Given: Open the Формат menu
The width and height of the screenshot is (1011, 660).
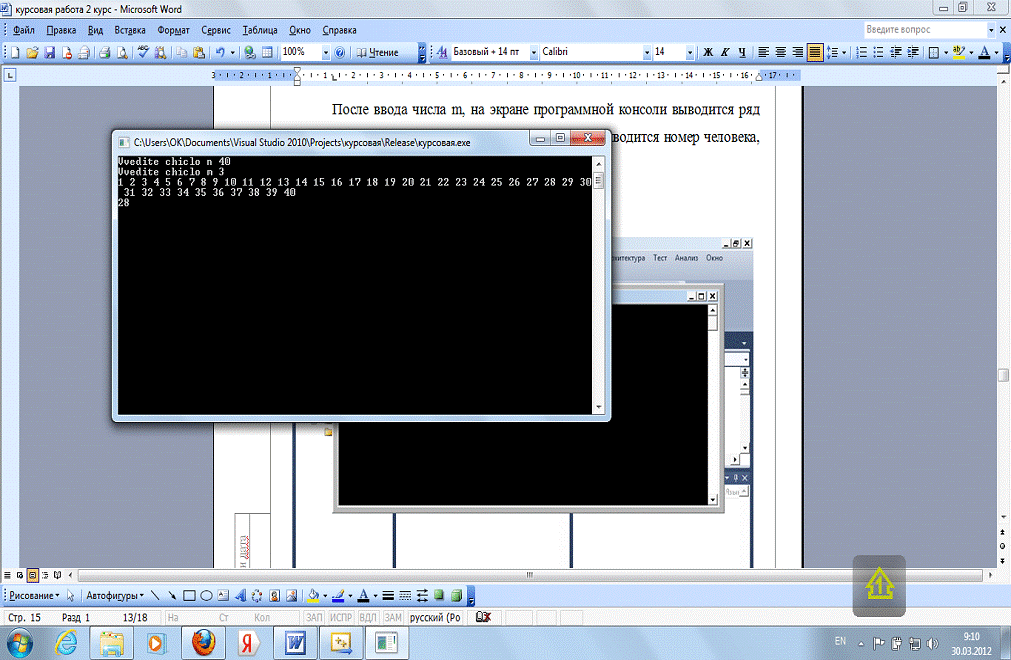Looking at the screenshot, I should click(x=174, y=30).
